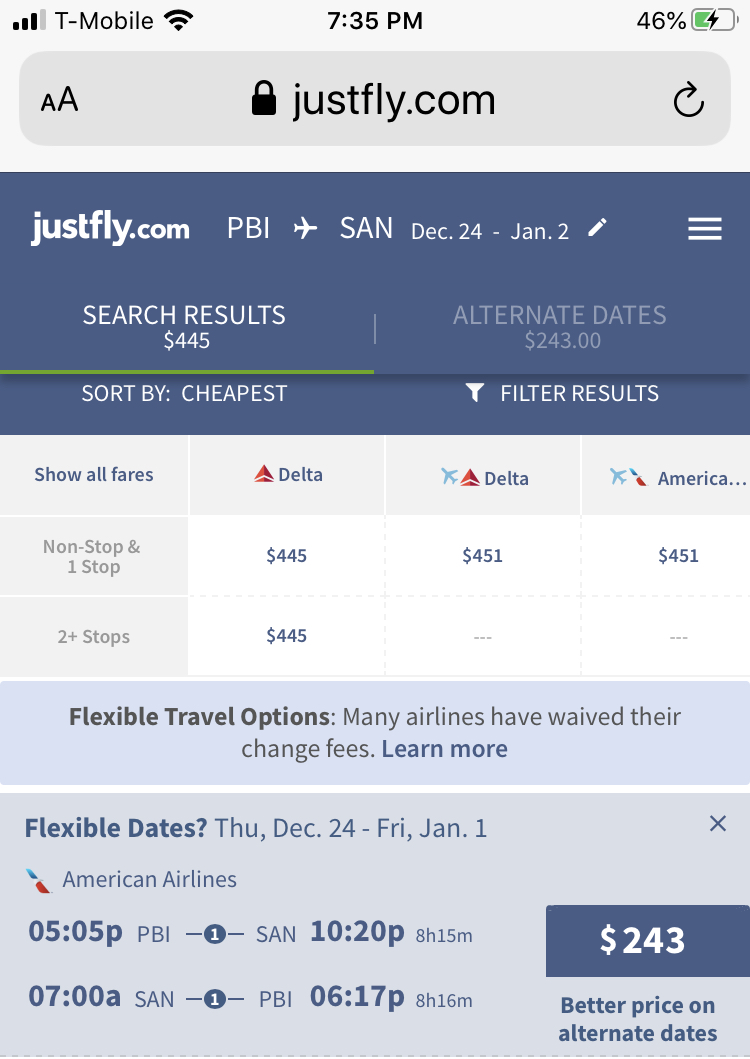The image size is (750, 1059).
Task: Open Safari text size settings with AA
Action: [x=58, y=99]
